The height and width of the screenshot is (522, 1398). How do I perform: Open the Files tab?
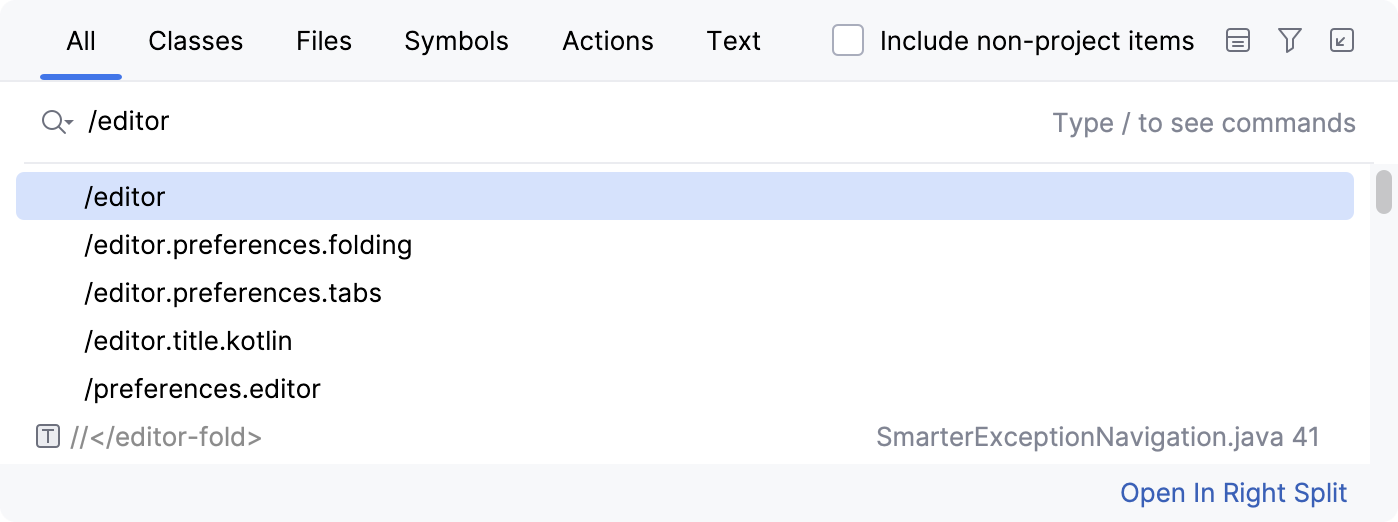click(324, 41)
